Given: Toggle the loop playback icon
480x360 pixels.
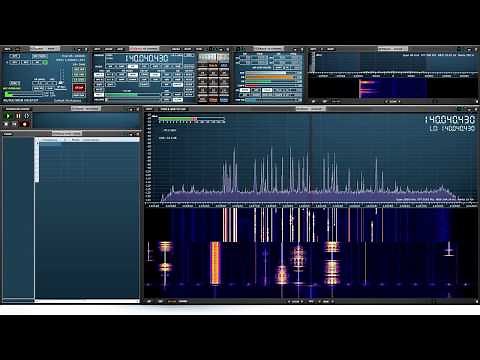Looking at the screenshot, I should click(27, 116).
